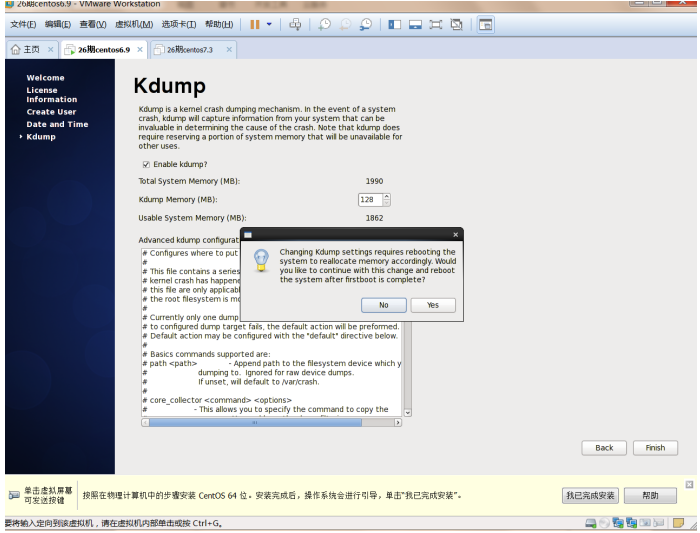Open the 文件(F) menu
Viewport: 700px width, 533px height.
(23, 25)
